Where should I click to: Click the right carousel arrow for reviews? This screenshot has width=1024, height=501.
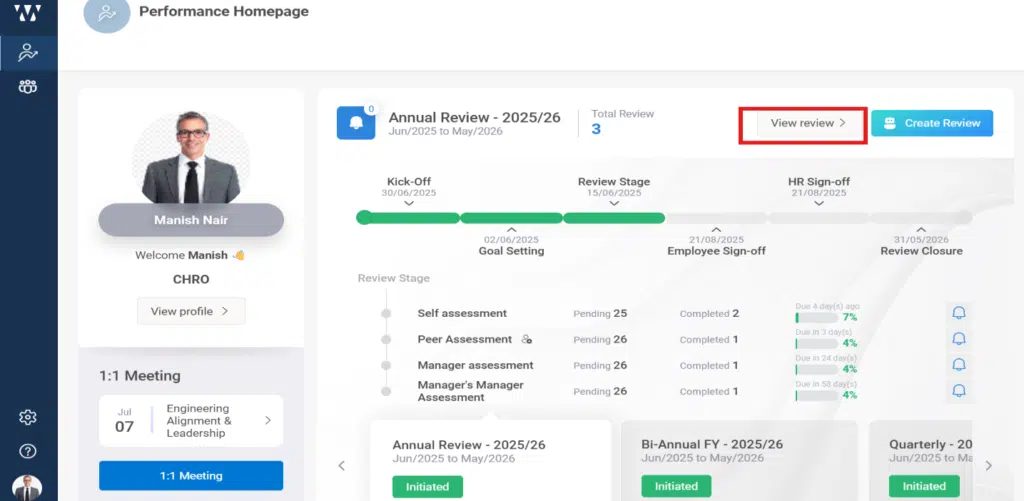pos(988,466)
